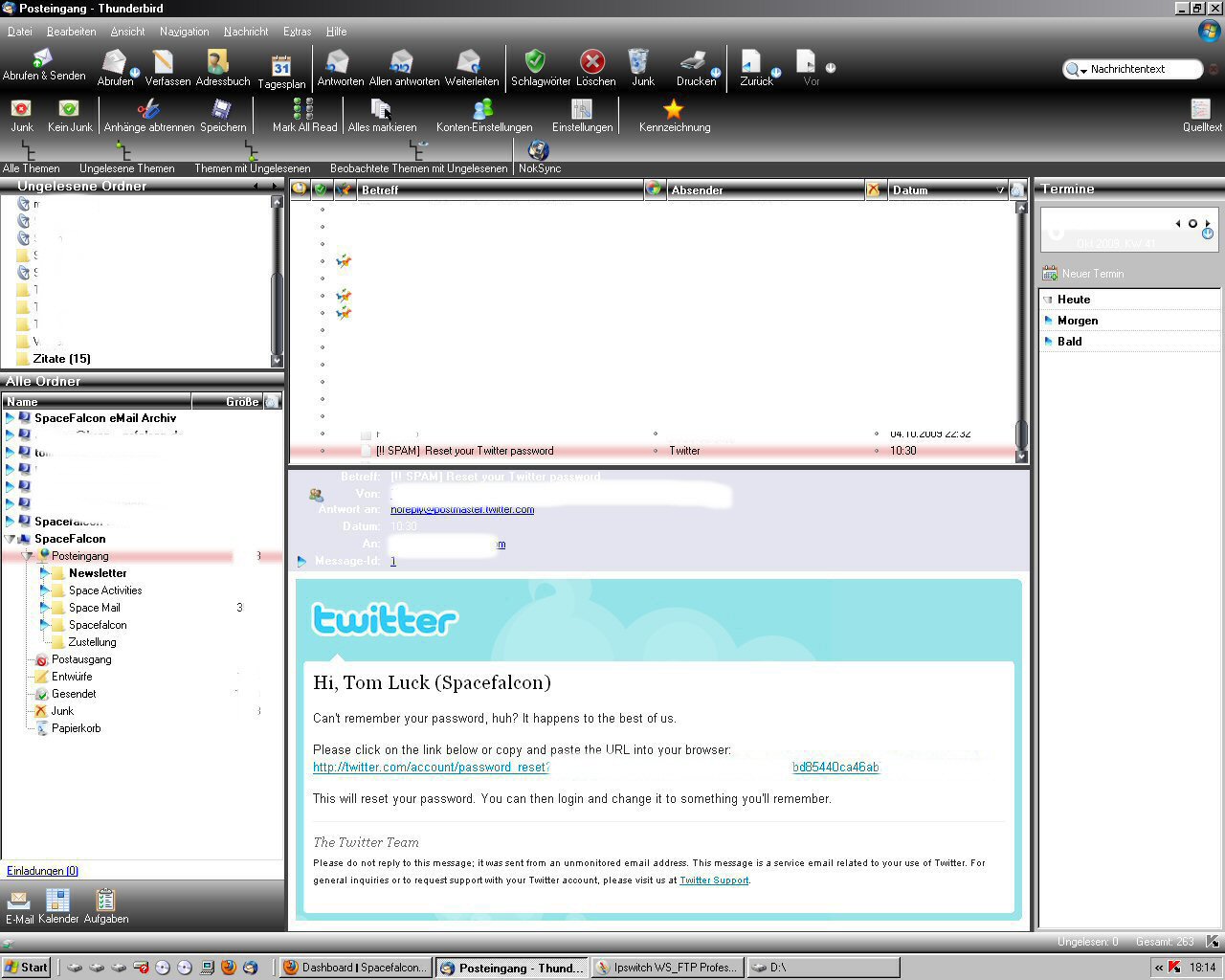
Task: Expand the Morgen appointments section
Action: [1049, 321]
